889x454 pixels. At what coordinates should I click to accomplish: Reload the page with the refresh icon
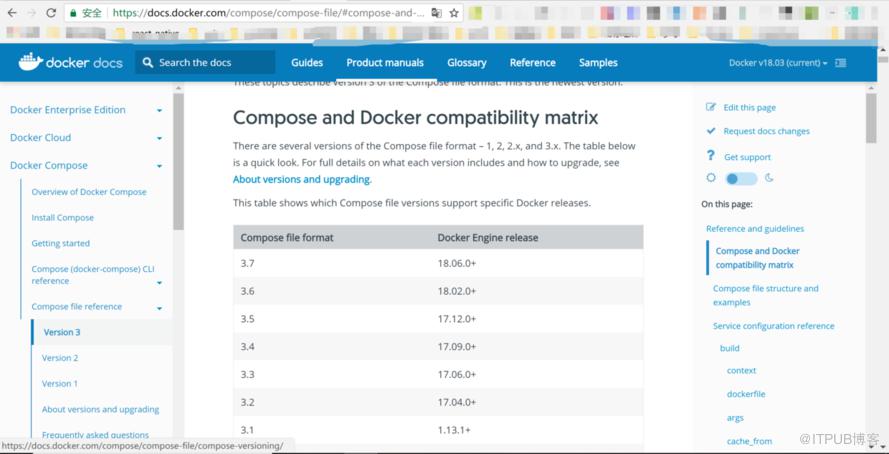(51, 12)
